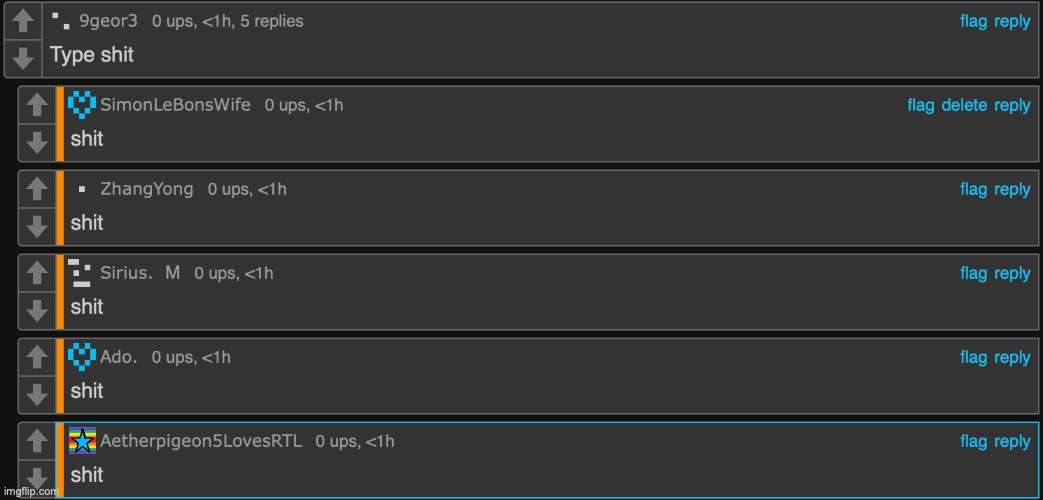The width and height of the screenshot is (1043, 500).
Task: Reply to the 9geor3 comment
Action: [1012, 21]
